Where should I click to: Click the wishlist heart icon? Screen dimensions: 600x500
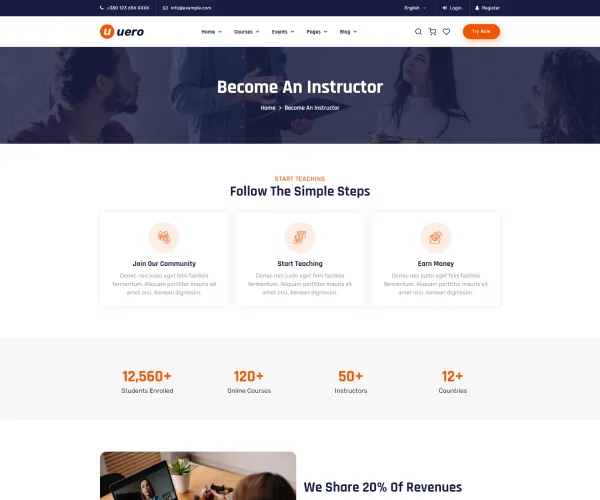click(446, 32)
